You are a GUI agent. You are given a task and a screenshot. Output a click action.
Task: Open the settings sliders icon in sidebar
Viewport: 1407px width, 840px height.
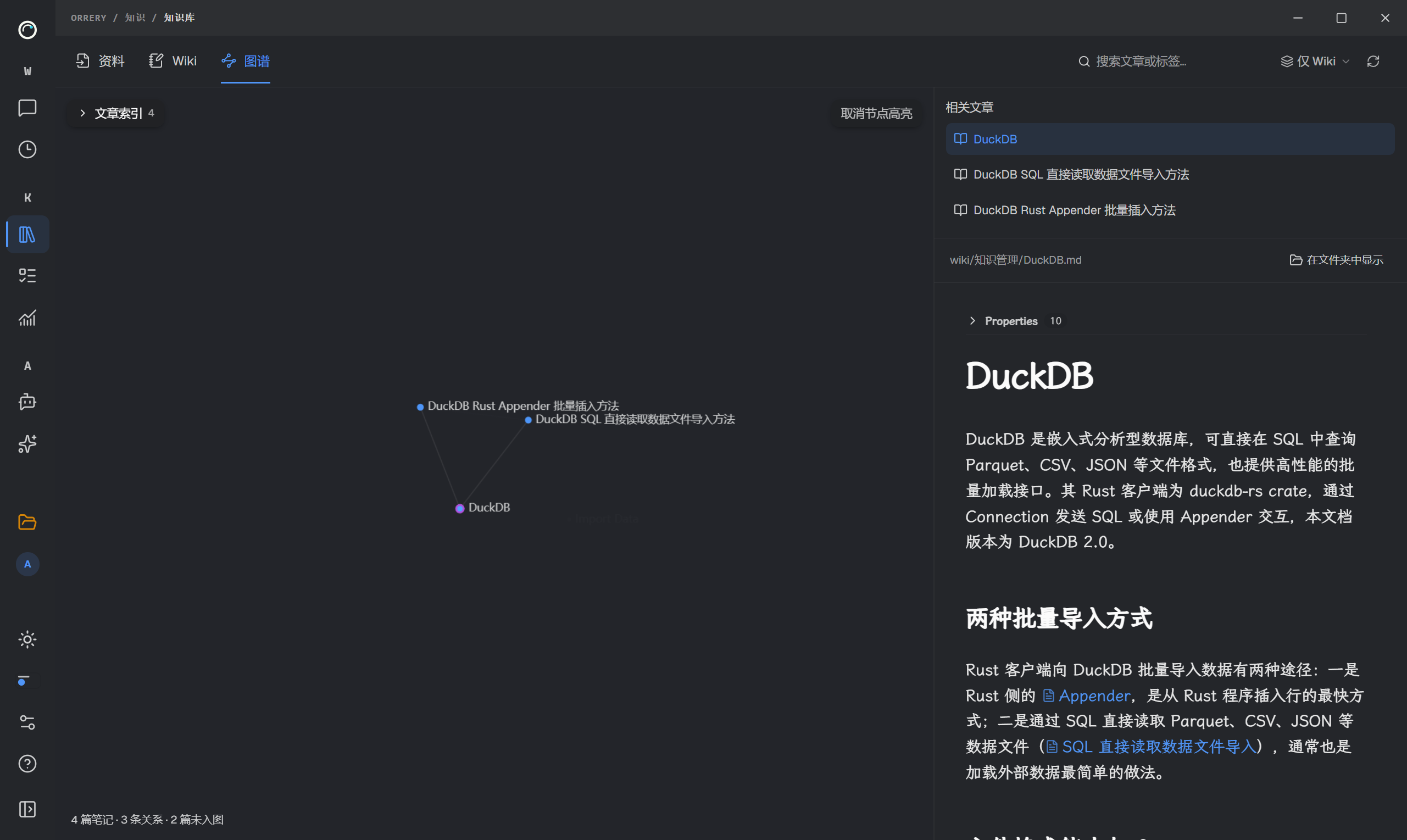pyautogui.click(x=27, y=723)
